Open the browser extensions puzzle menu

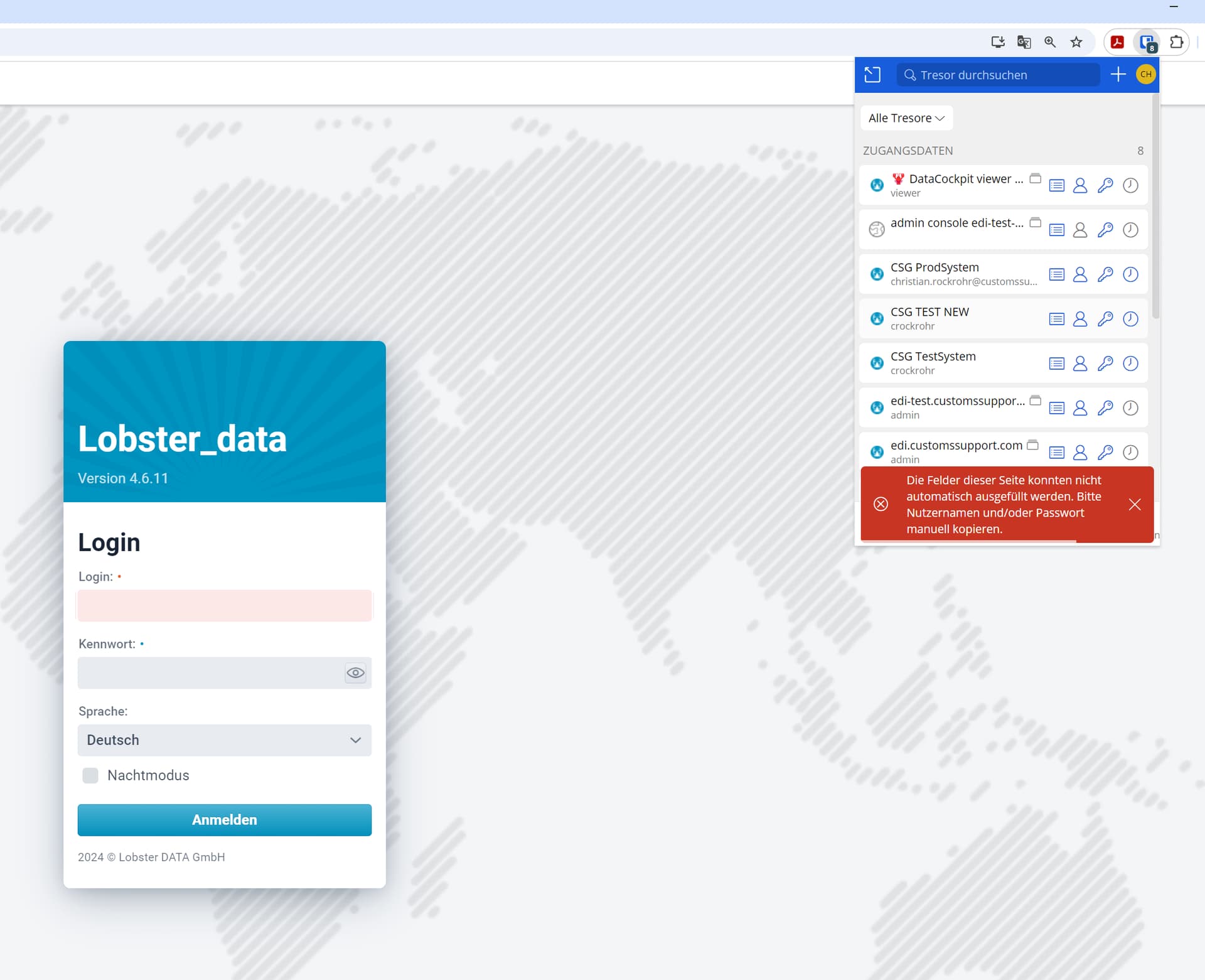coord(1177,43)
